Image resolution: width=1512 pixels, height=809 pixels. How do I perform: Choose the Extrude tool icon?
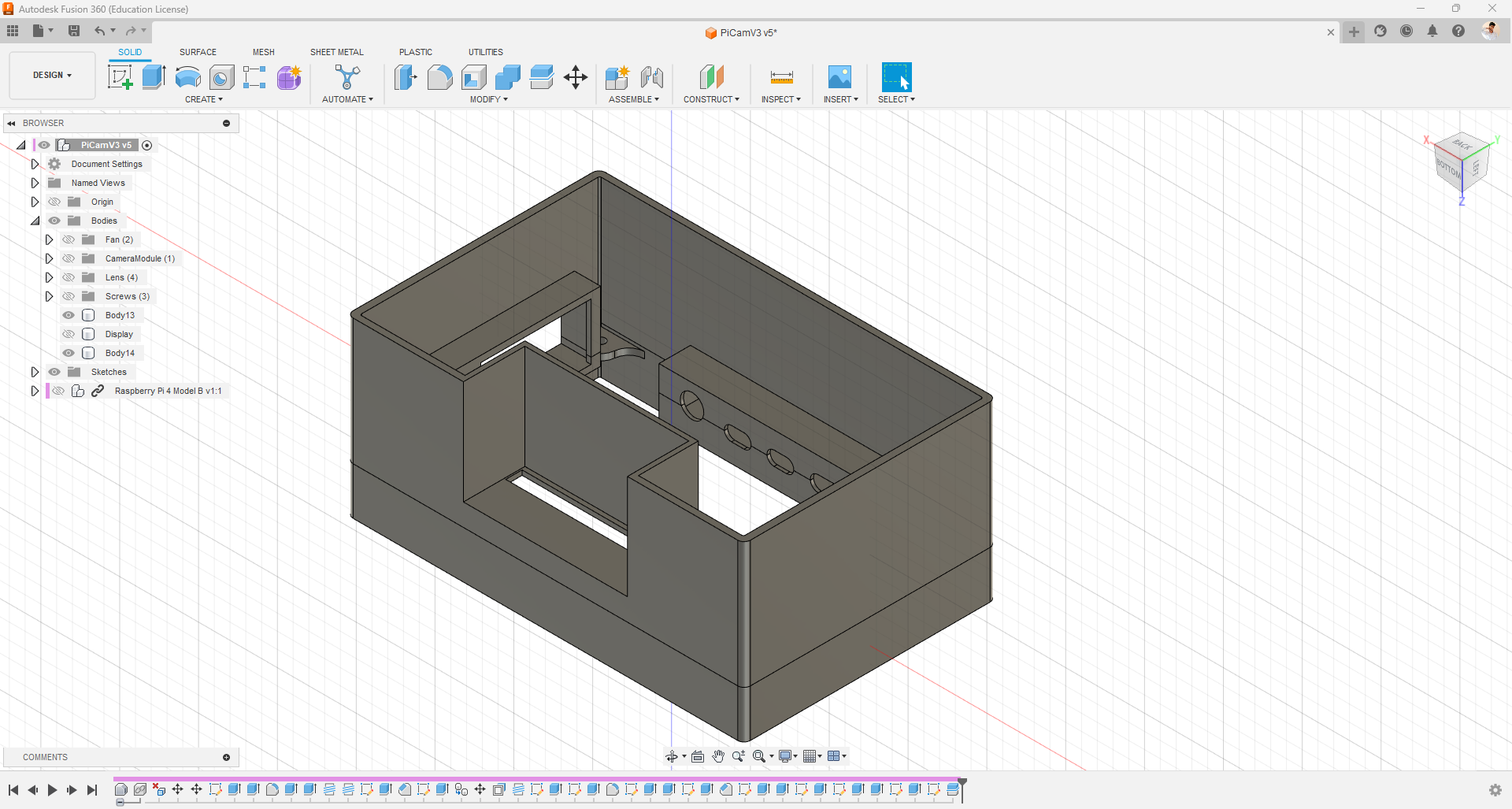click(154, 77)
